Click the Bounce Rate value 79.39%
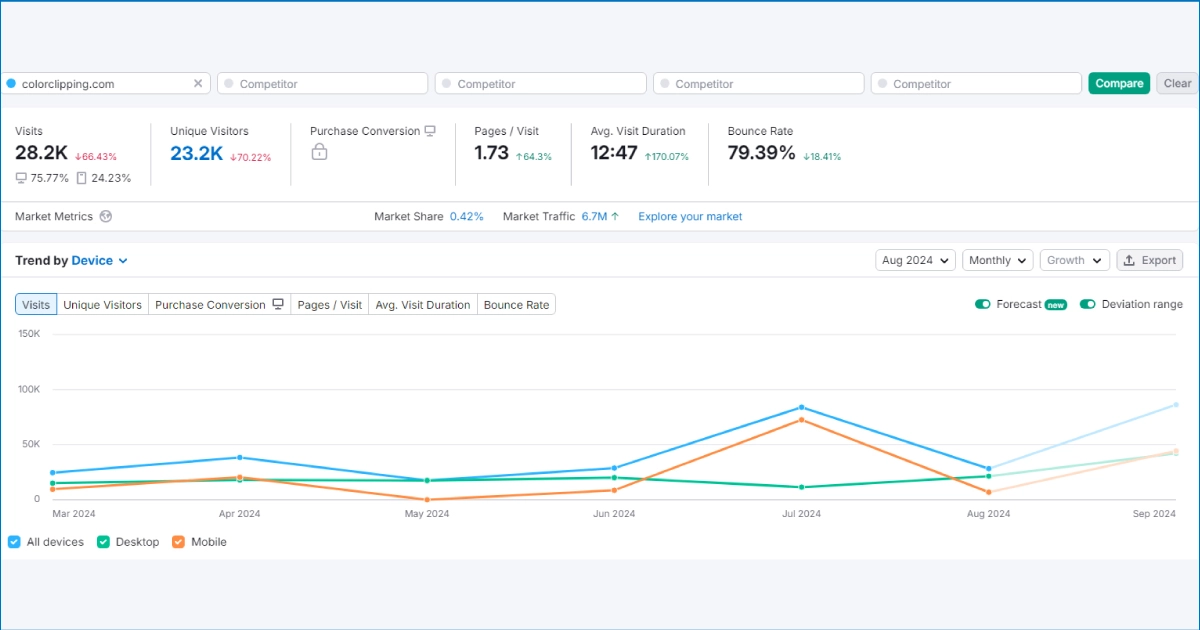Image resolution: width=1200 pixels, height=630 pixels. point(761,153)
